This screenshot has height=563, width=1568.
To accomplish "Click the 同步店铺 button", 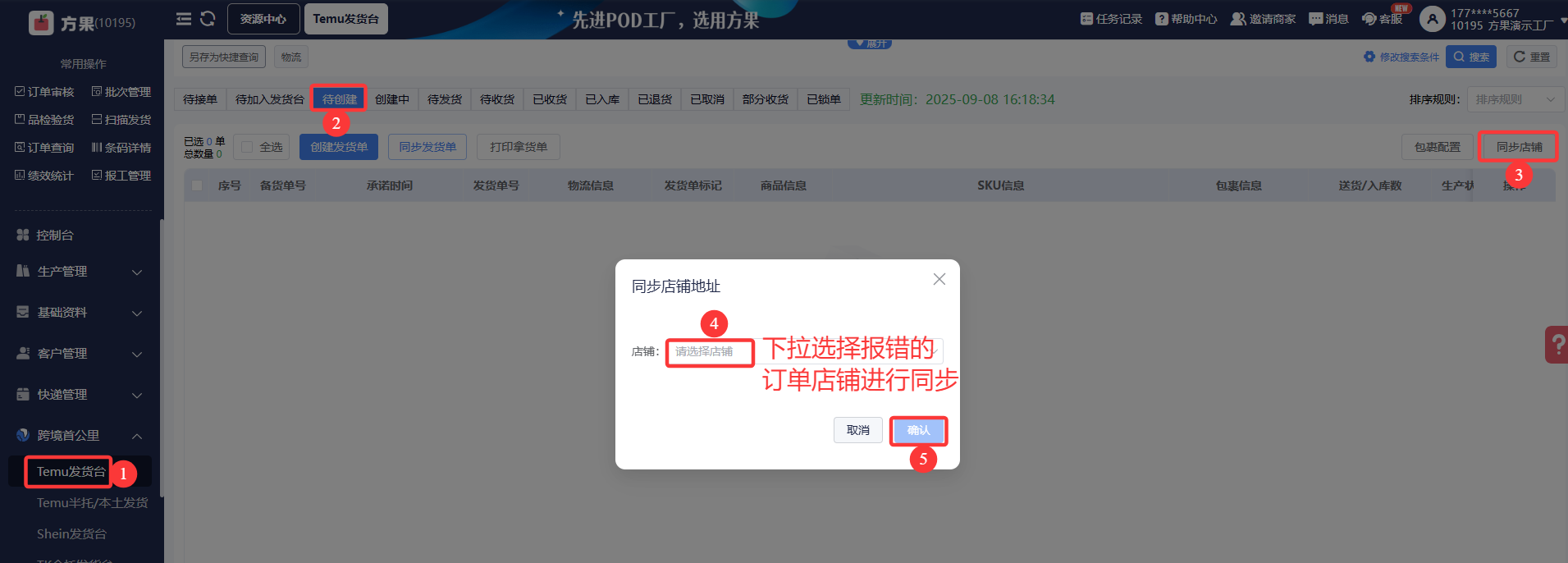I will pyautogui.click(x=1520, y=147).
